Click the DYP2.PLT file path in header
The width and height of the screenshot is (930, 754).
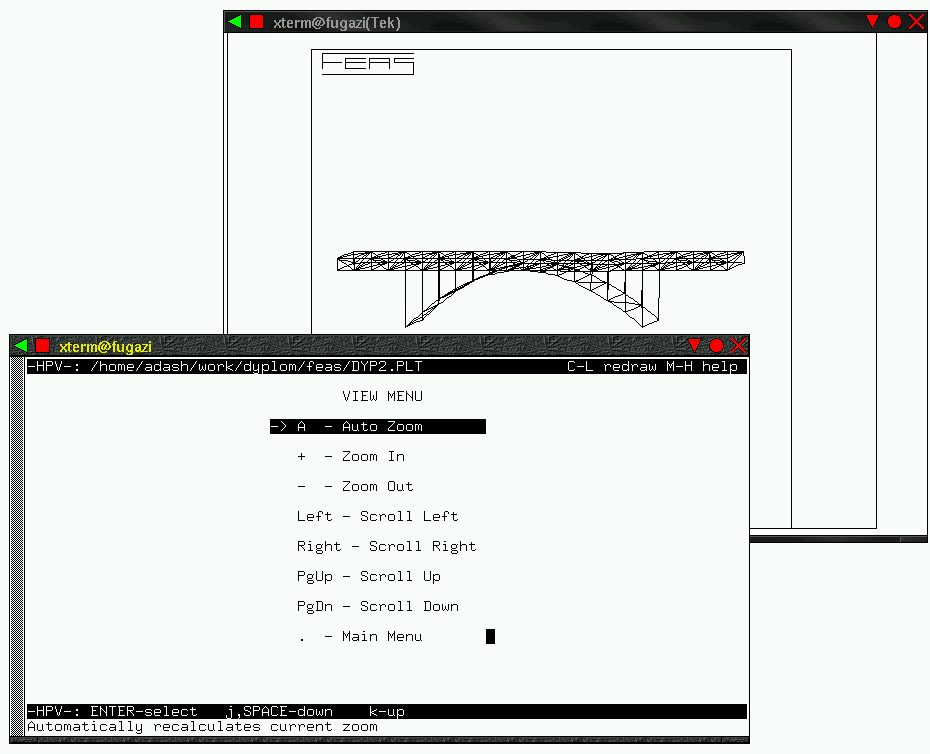[x=256, y=367]
